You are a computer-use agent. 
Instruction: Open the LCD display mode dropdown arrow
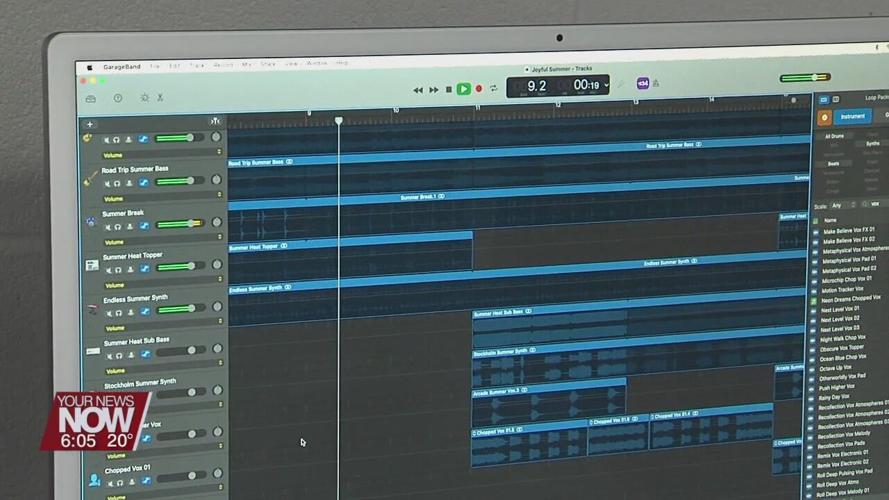point(606,86)
